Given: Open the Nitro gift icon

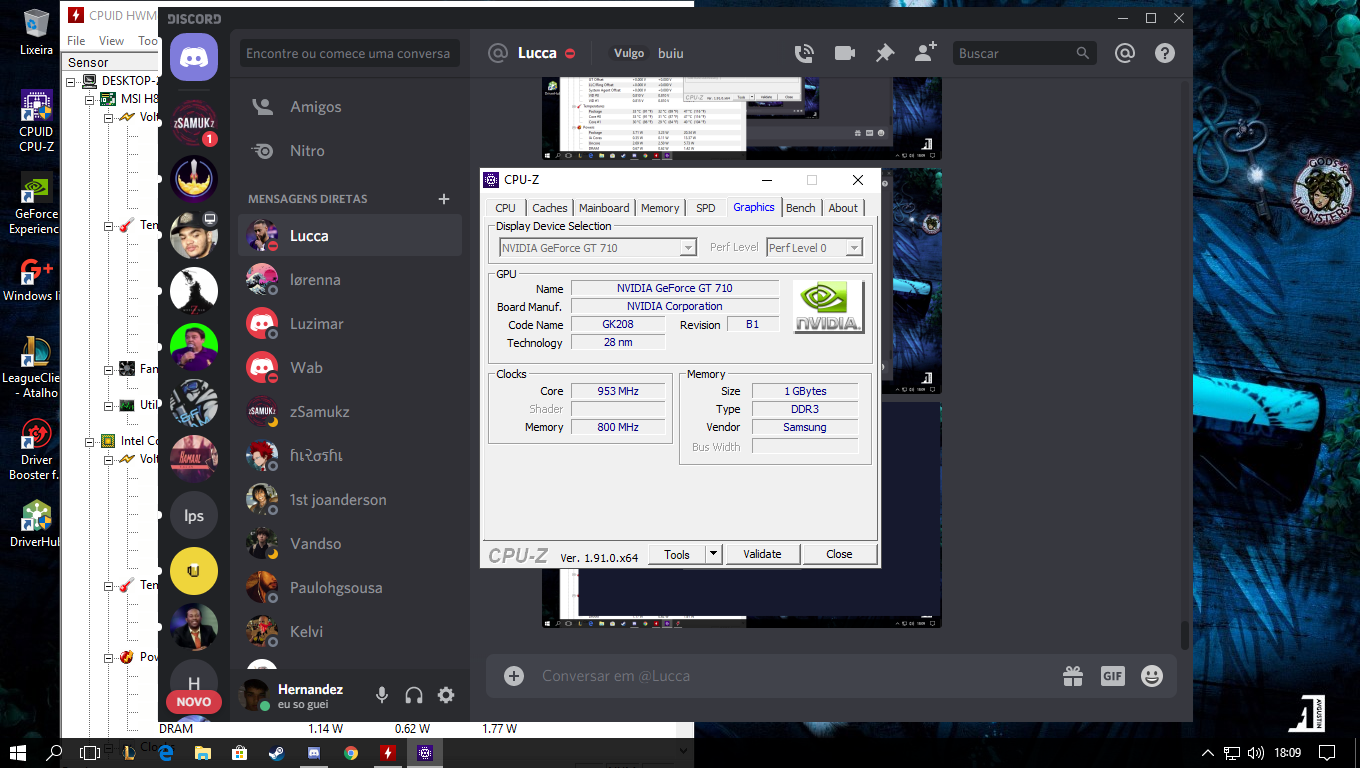Looking at the screenshot, I should pyautogui.click(x=1073, y=676).
